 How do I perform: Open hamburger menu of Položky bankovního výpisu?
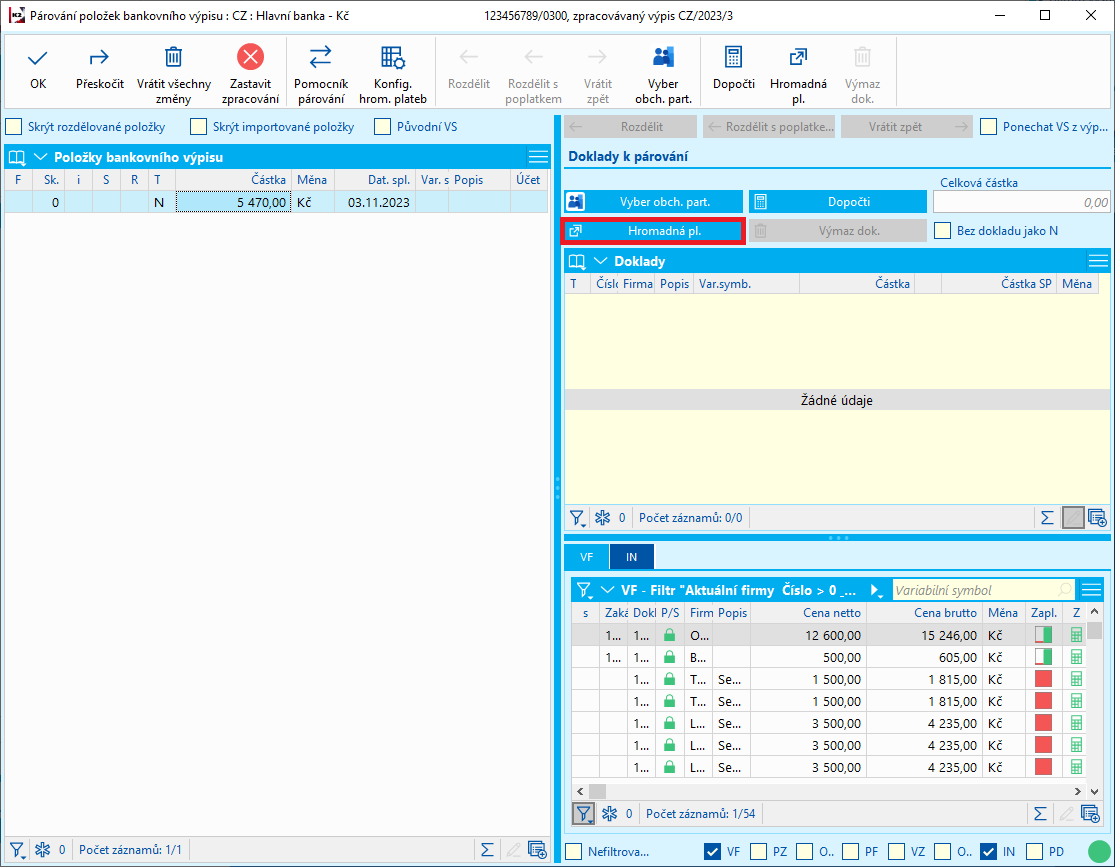538,156
